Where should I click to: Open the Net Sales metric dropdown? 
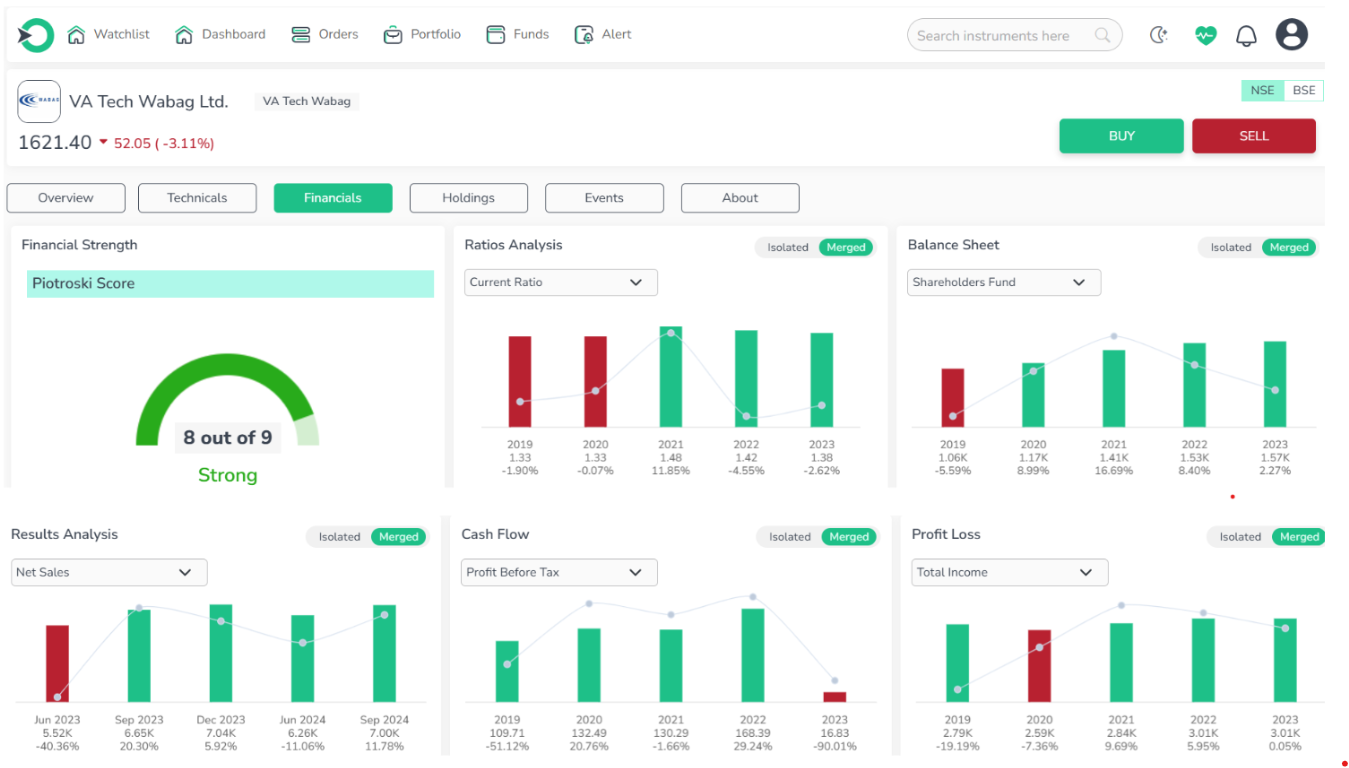click(108, 572)
